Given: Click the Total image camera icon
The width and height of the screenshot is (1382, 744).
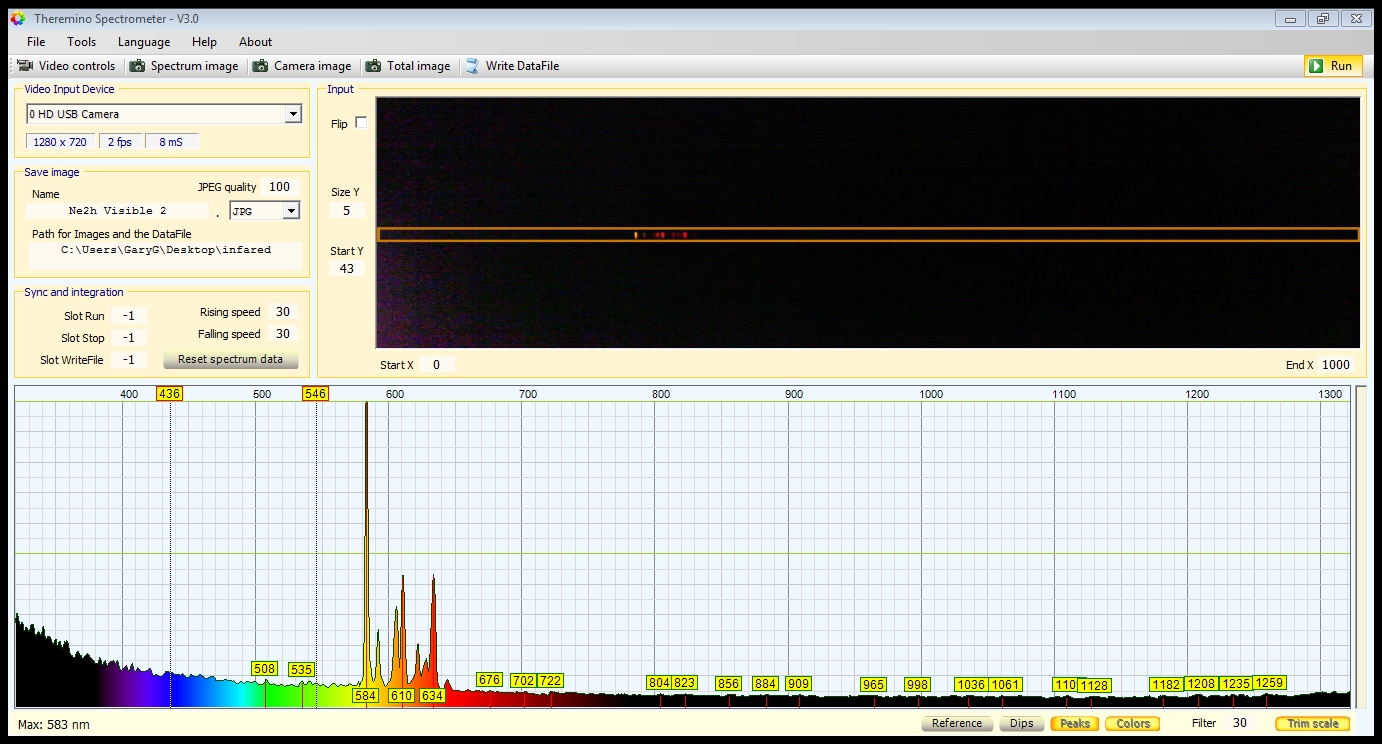Looking at the screenshot, I should tap(373, 66).
